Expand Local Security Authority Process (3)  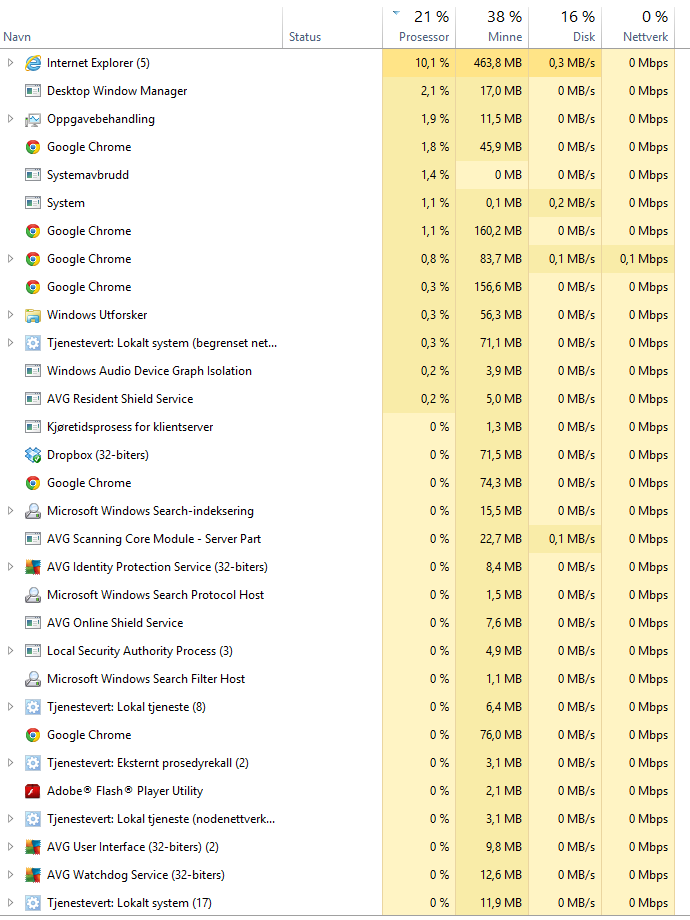10,651
